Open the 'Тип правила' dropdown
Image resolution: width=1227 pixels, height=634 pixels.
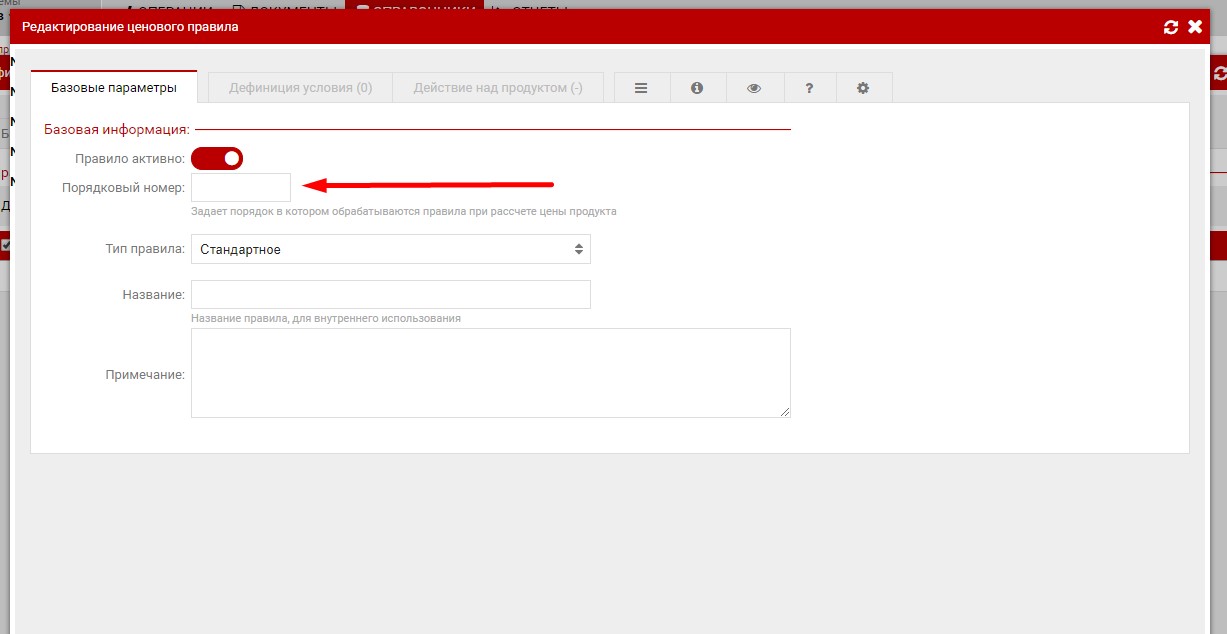pos(390,249)
